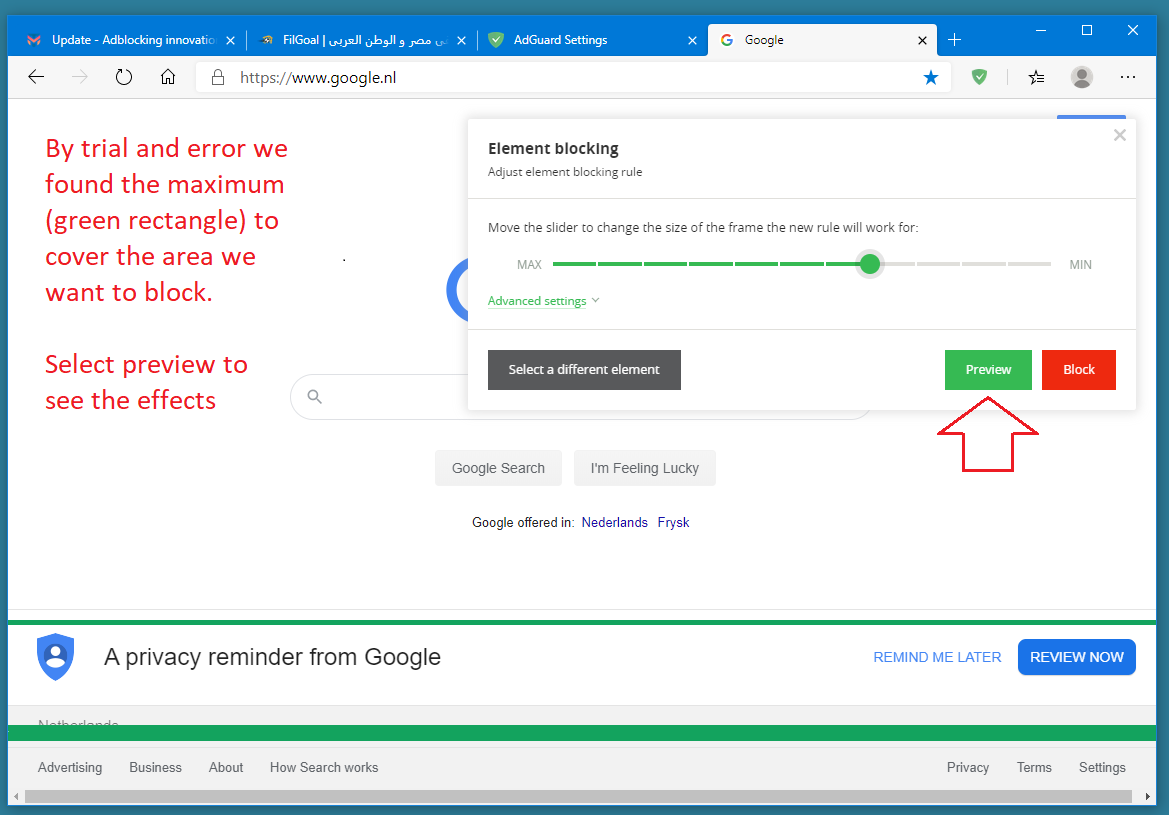Image resolution: width=1172 pixels, height=818 pixels.
Task: Open the browser three-dot menu
Action: click(1128, 77)
